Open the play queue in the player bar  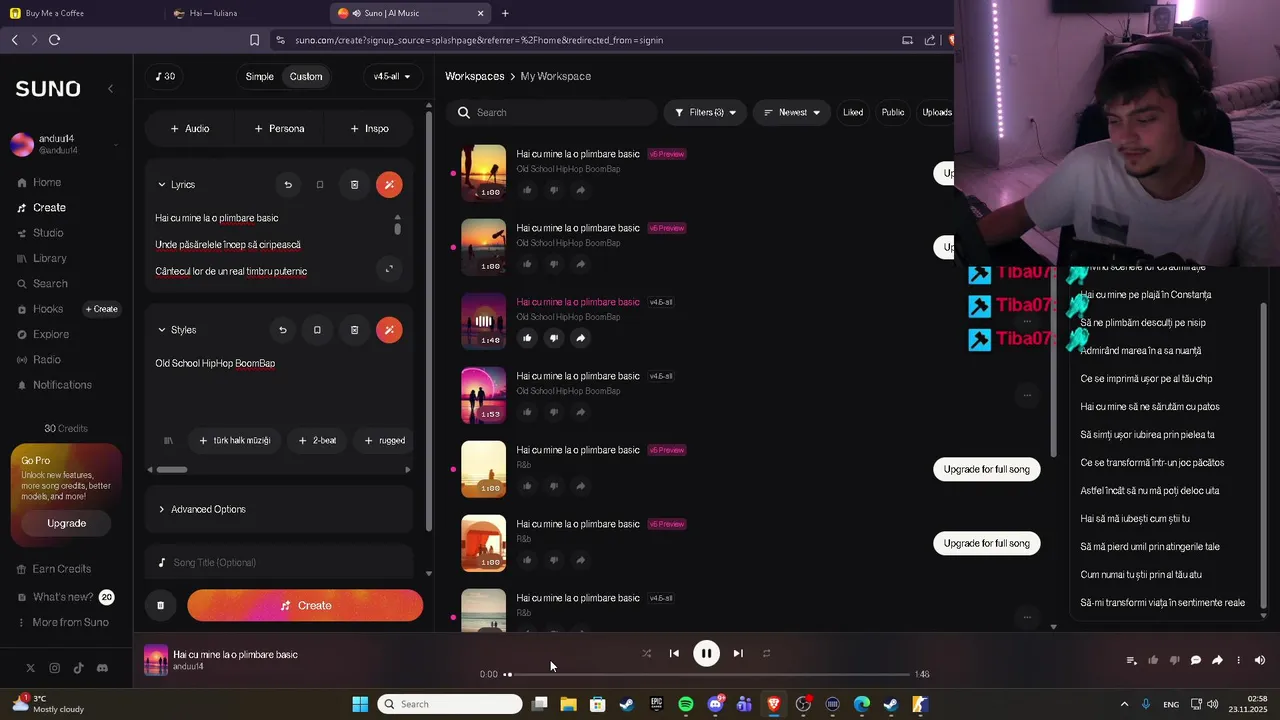pyautogui.click(x=1131, y=660)
